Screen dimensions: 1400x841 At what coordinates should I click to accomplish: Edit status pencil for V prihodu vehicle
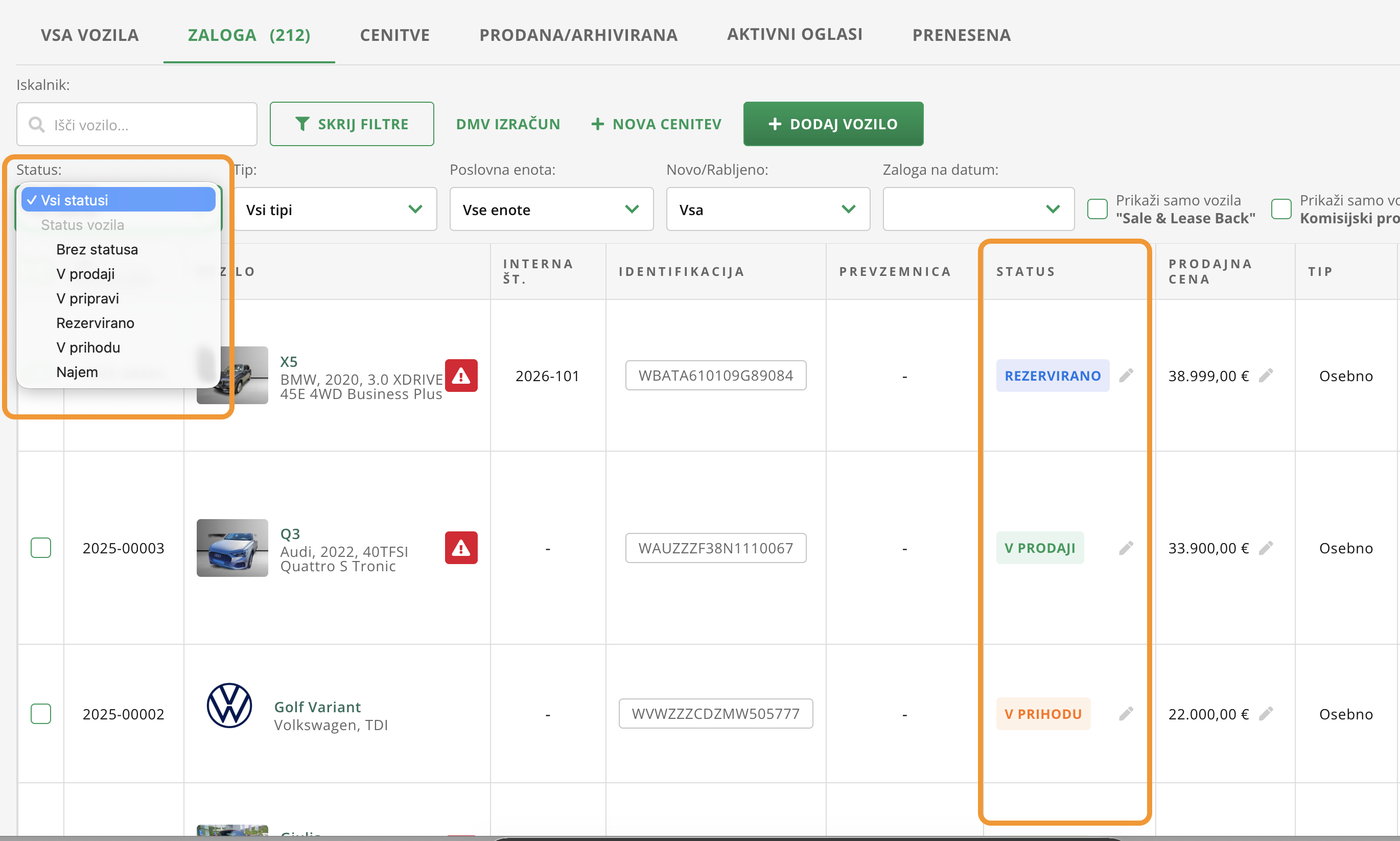point(1126,713)
